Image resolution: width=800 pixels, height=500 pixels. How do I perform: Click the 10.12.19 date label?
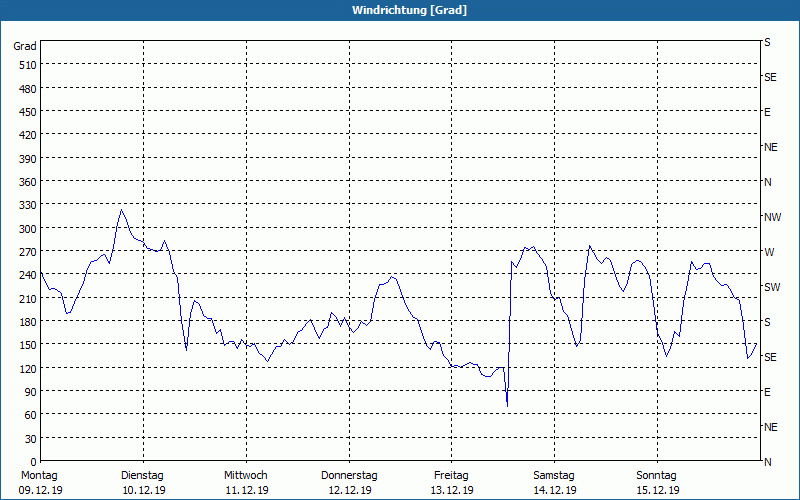tap(144, 490)
